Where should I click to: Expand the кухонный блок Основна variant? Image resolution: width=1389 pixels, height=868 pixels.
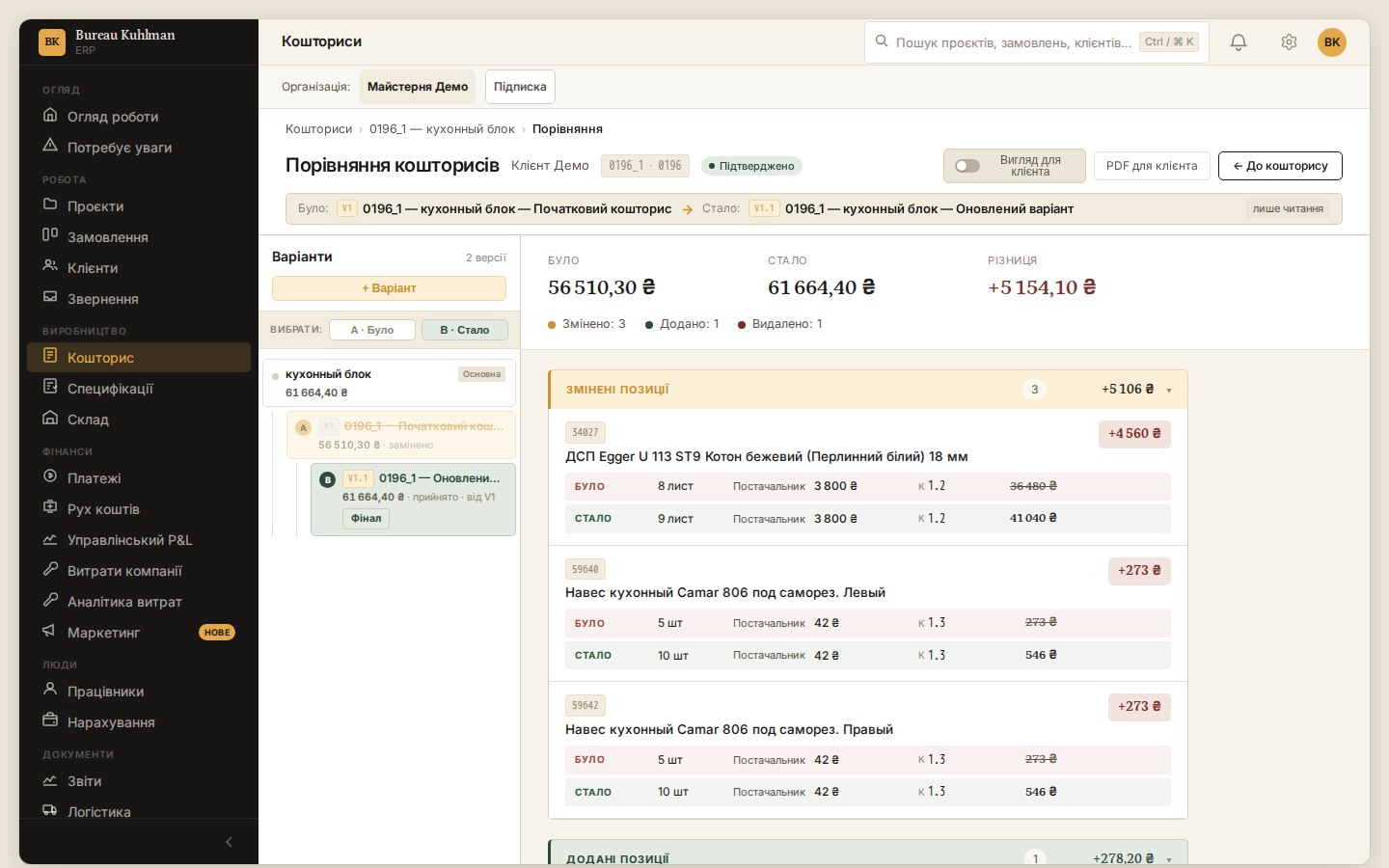(x=389, y=383)
